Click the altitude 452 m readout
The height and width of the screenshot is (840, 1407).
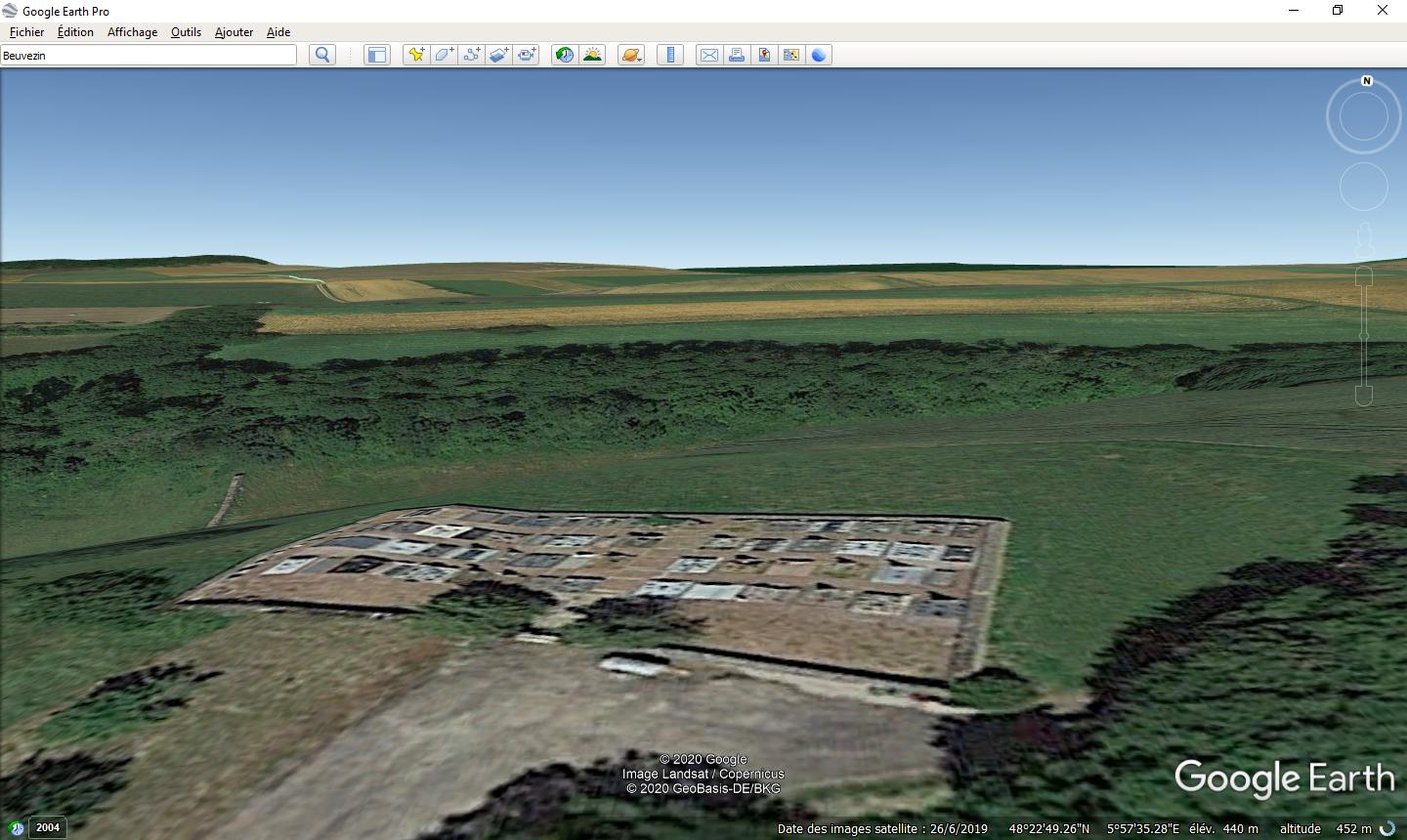pos(1326,829)
